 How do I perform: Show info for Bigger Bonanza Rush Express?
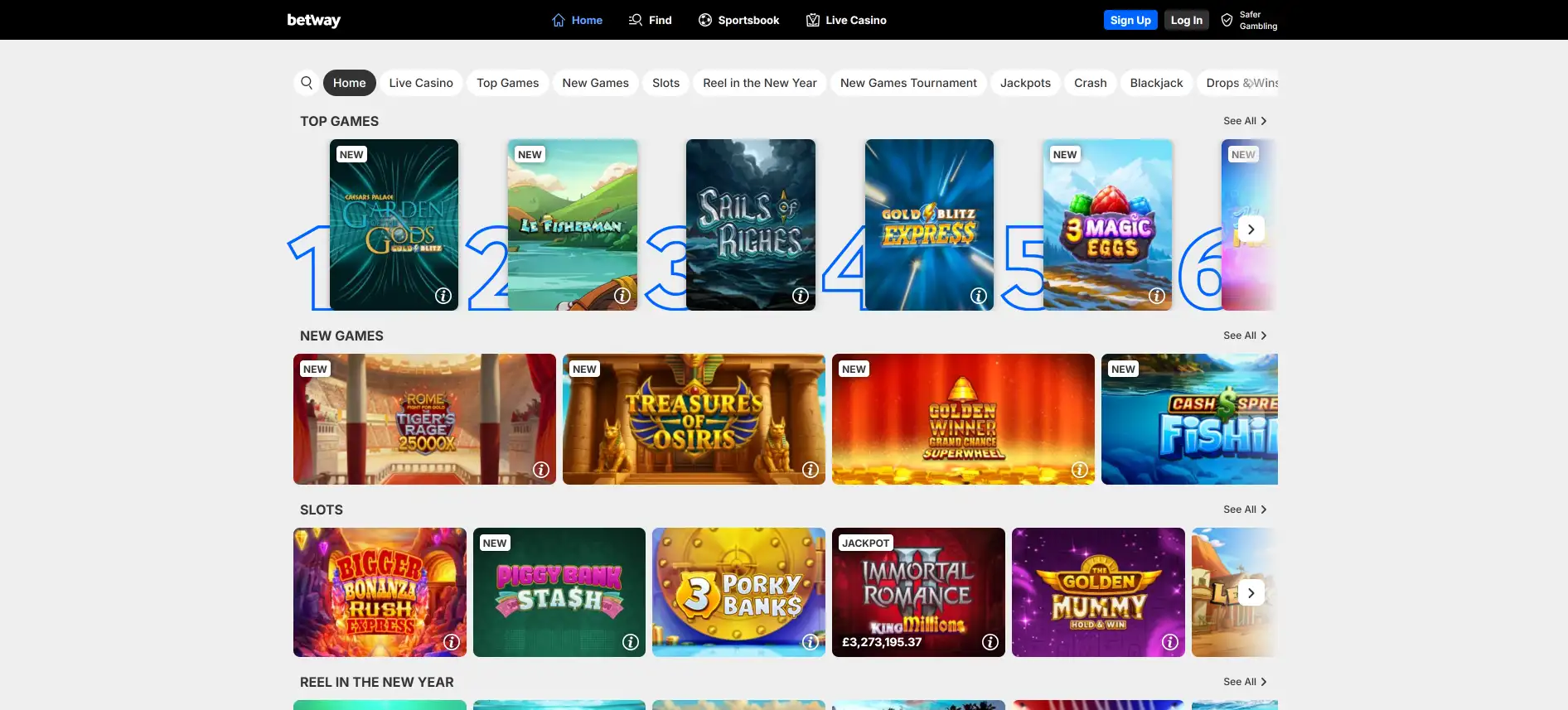coord(452,642)
